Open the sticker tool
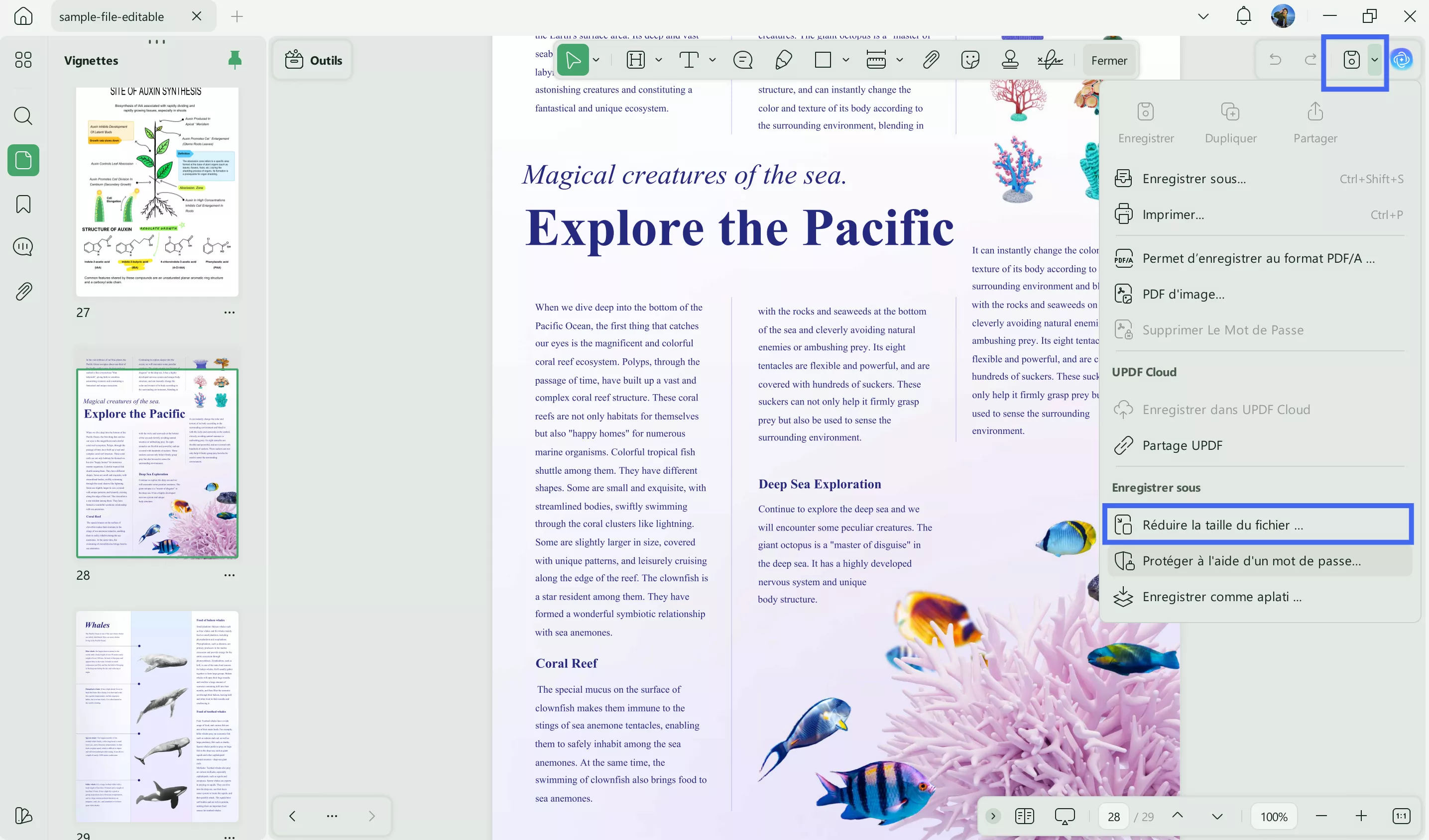The height and width of the screenshot is (840, 1429). coord(970,60)
